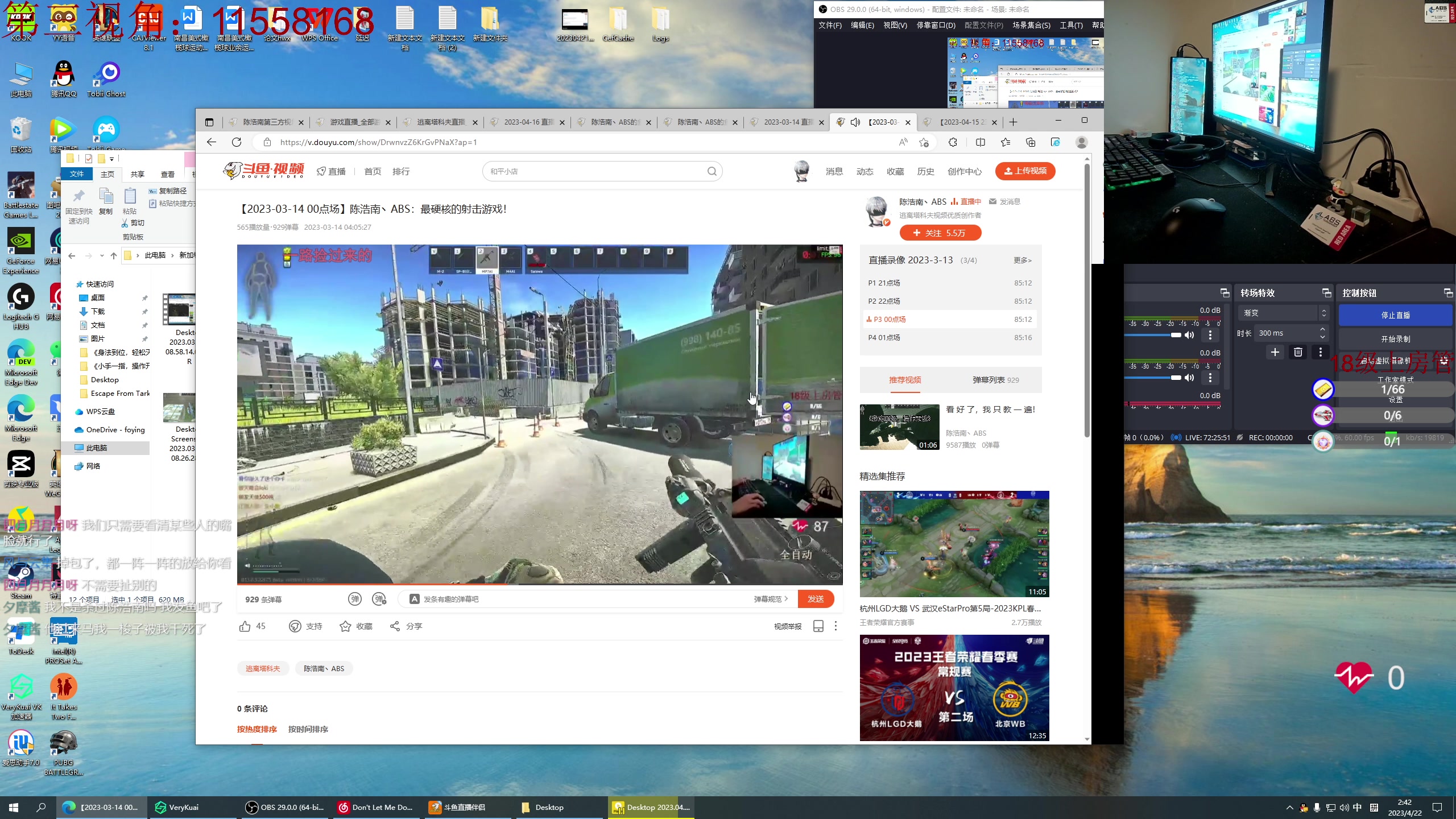This screenshot has width=1456, height=819.
Task: Open OBS 工具(T) menu
Action: [1070, 25]
